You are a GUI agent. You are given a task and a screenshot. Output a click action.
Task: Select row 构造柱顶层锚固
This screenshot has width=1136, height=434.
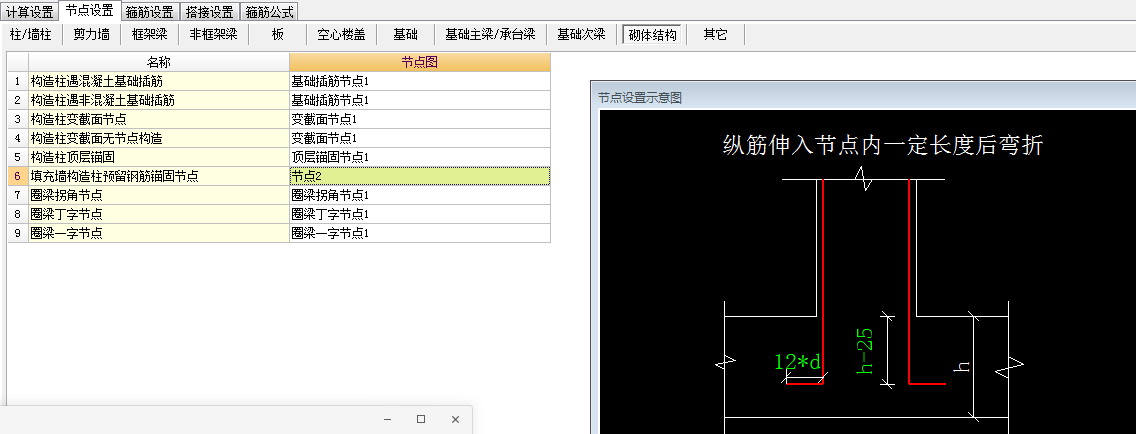[159, 157]
